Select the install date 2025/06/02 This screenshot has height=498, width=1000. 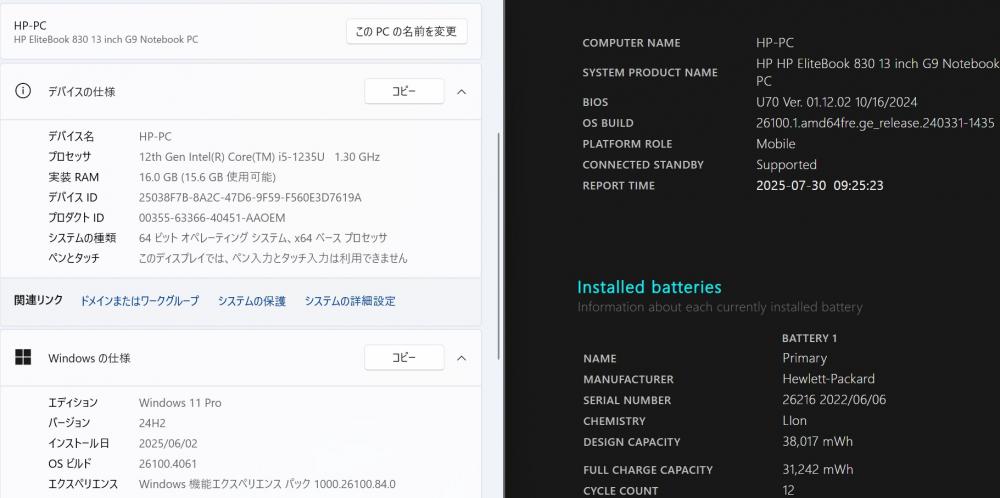166,443
